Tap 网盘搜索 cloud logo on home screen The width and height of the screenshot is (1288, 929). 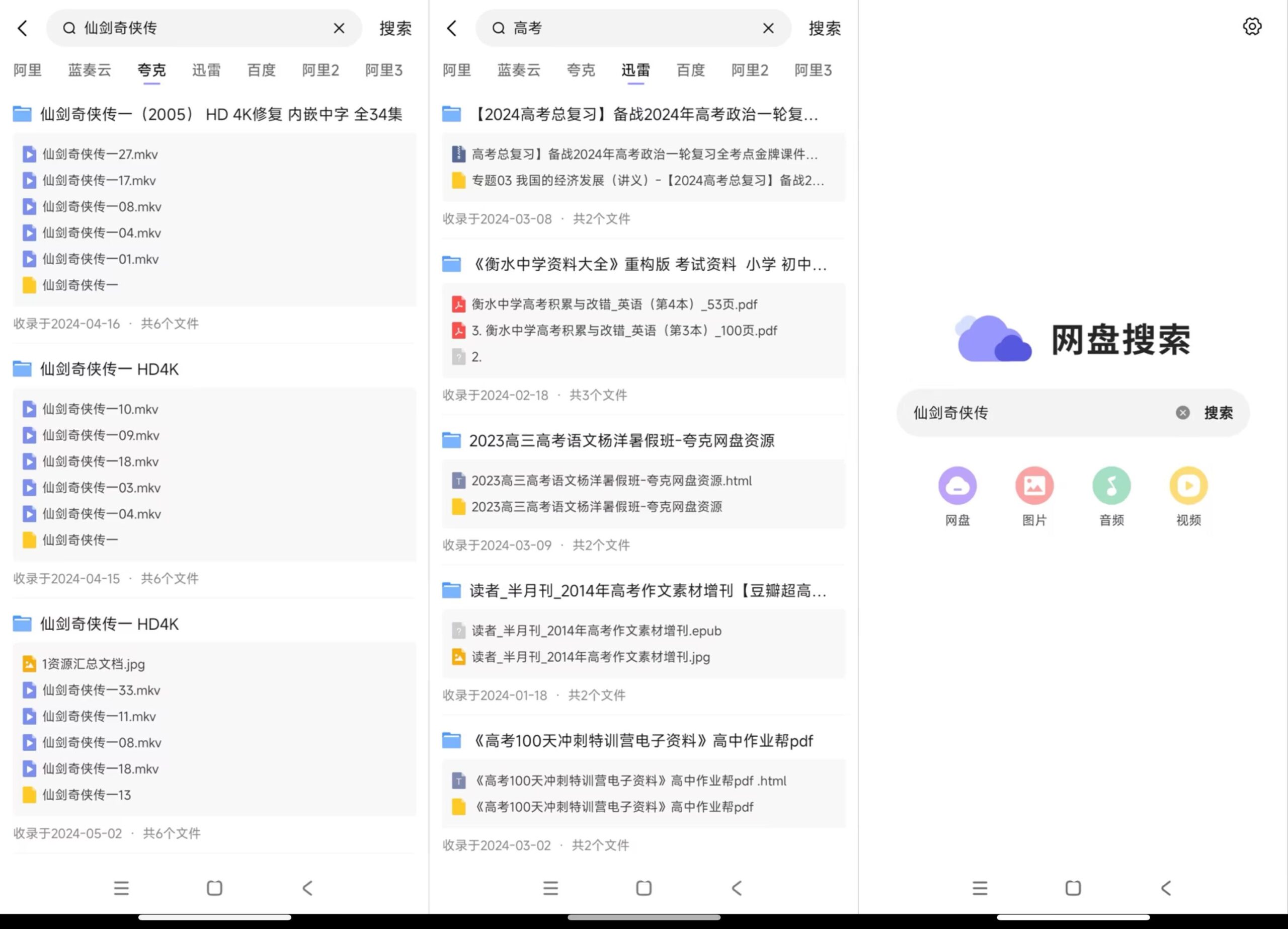coord(993,339)
